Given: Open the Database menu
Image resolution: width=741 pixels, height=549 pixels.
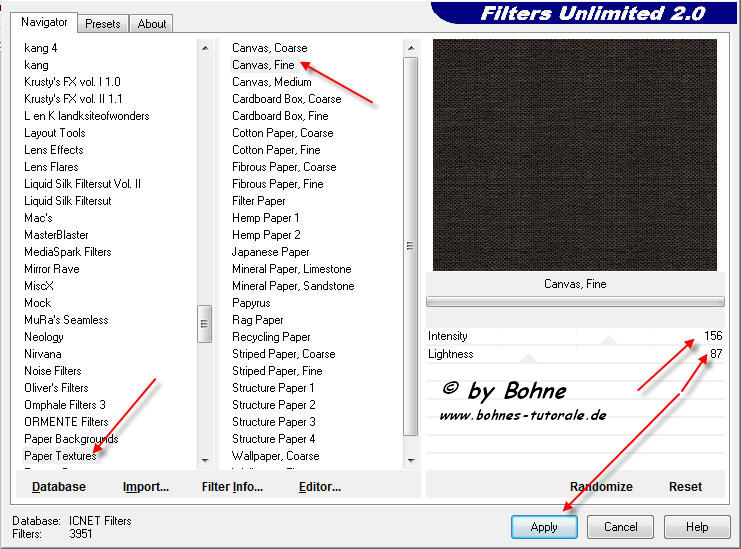Looking at the screenshot, I should click(59, 487).
